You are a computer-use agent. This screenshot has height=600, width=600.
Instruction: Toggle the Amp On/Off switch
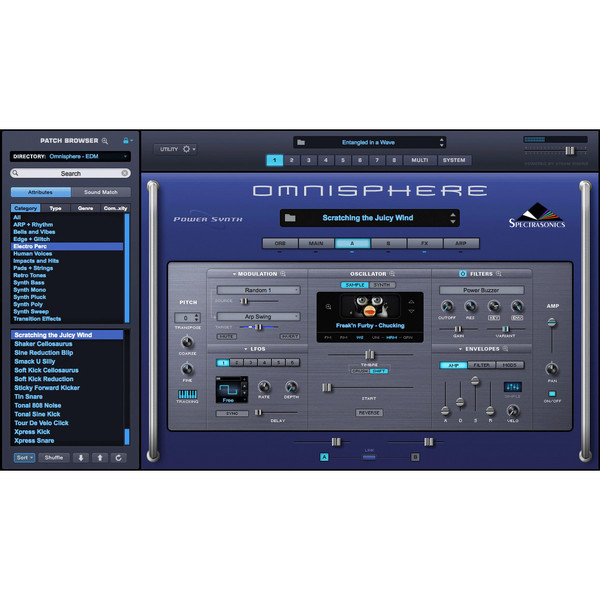[x=552, y=393]
